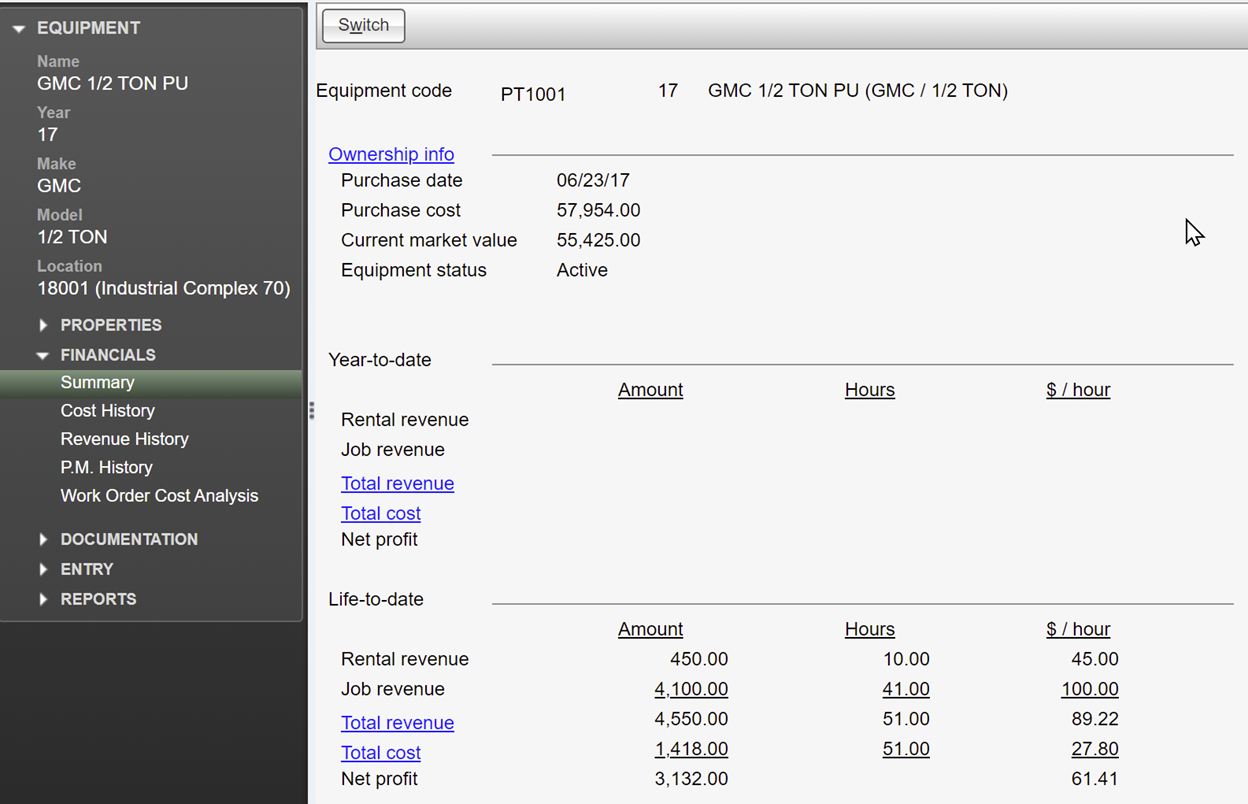The width and height of the screenshot is (1248, 804).
Task: Select Summary under Financials
Action: pos(151,382)
